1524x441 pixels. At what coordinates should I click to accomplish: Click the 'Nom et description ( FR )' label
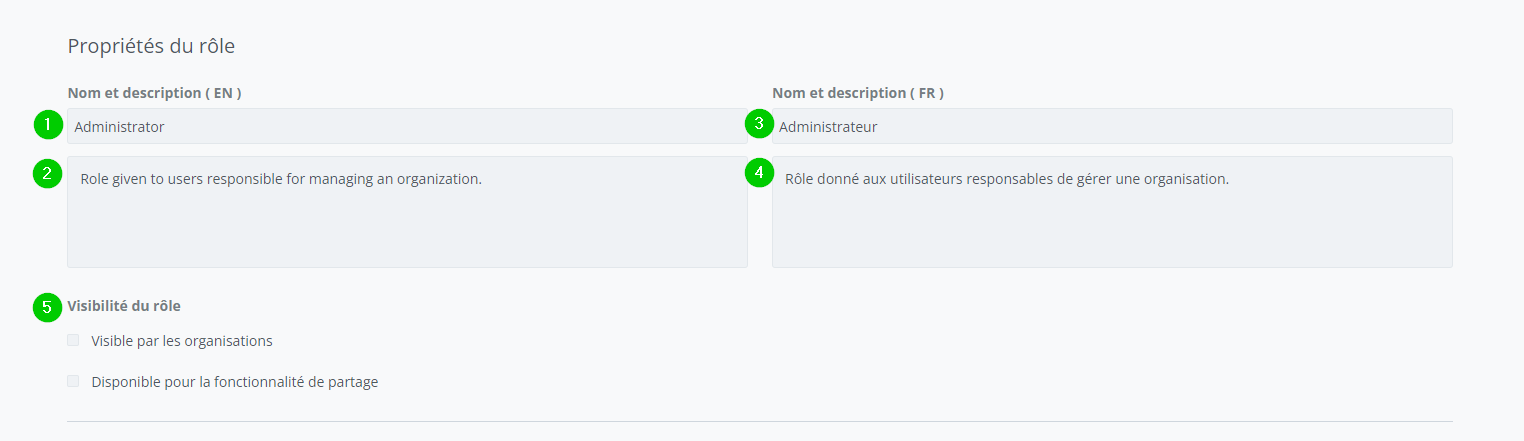point(858,93)
